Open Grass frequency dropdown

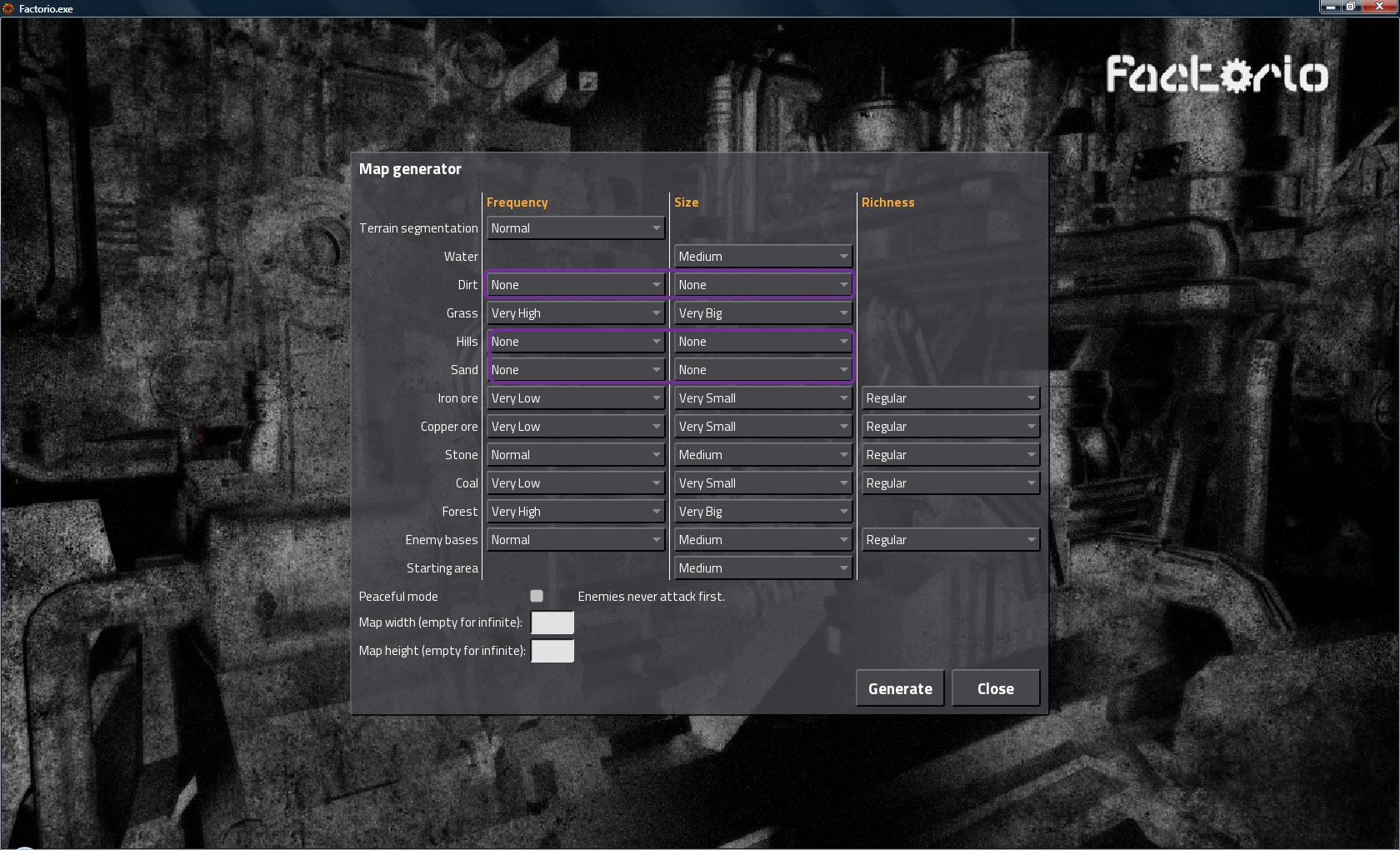(576, 313)
